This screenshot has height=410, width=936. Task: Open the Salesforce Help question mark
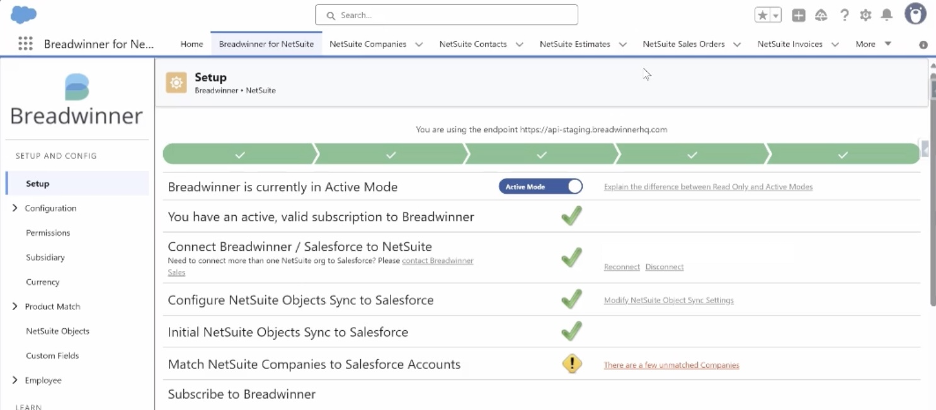pos(844,15)
